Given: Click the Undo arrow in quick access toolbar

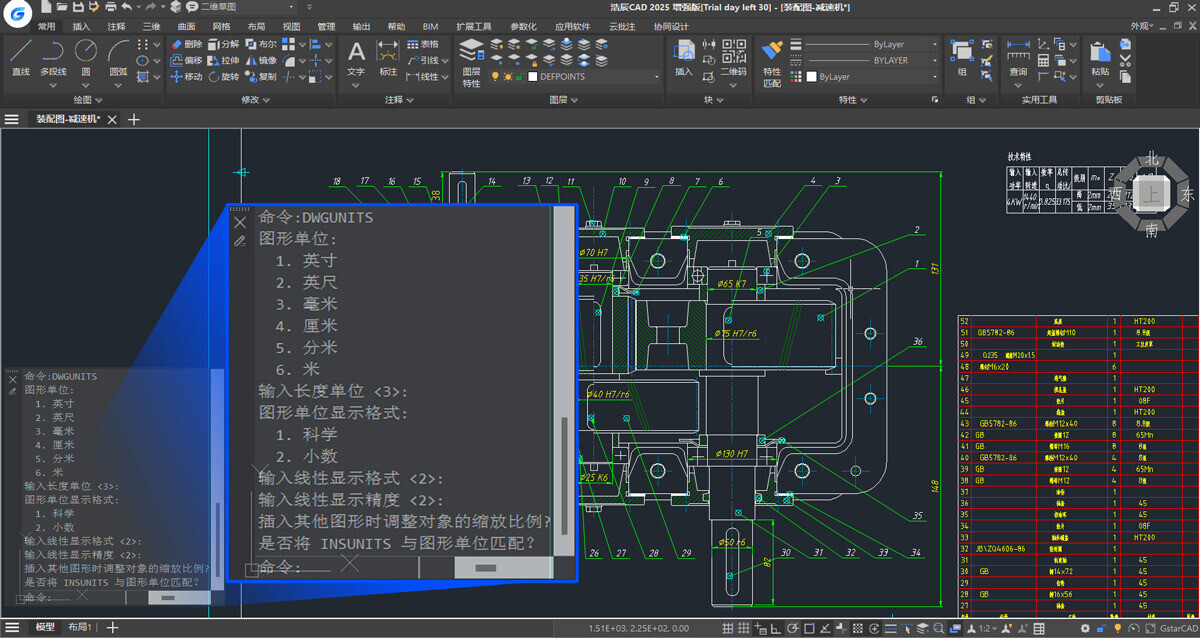Looking at the screenshot, I should click(126, 7).
